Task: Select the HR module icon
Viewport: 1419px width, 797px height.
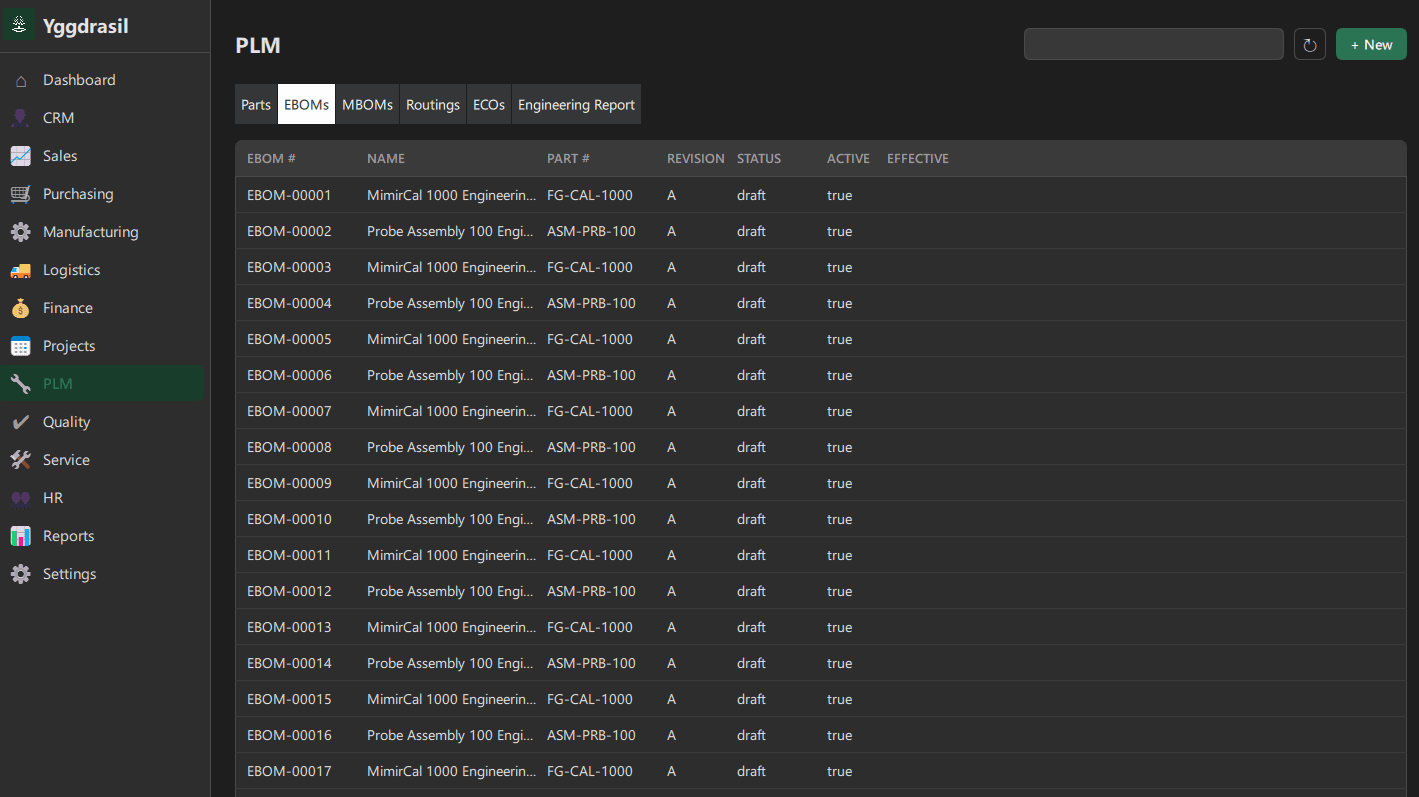Action: pyautogui.click(x=20, y=497)
